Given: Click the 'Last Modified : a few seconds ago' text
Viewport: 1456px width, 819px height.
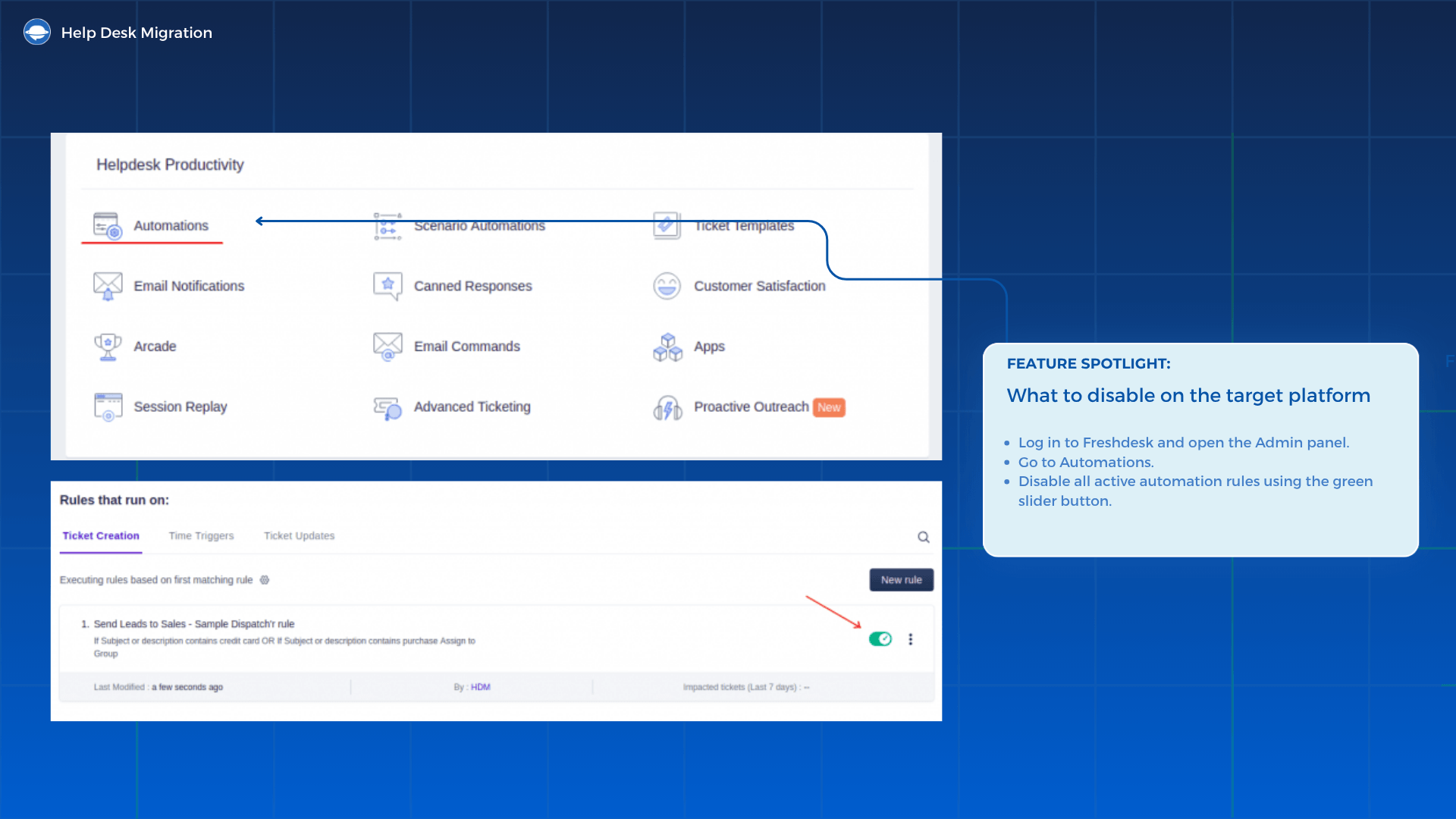Looking at the screenshot, I should pyautogui.click(x=158, y=687).
